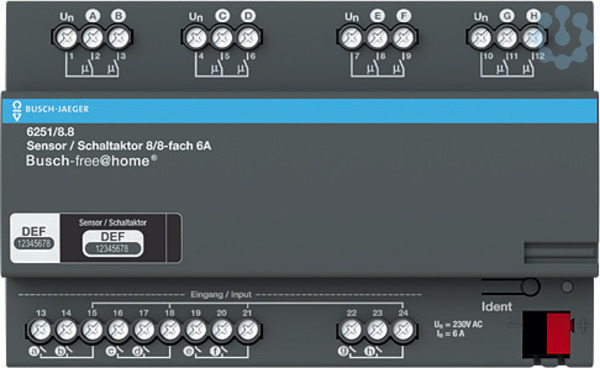Click screw terminal under channel D

(x=248, y=38)
